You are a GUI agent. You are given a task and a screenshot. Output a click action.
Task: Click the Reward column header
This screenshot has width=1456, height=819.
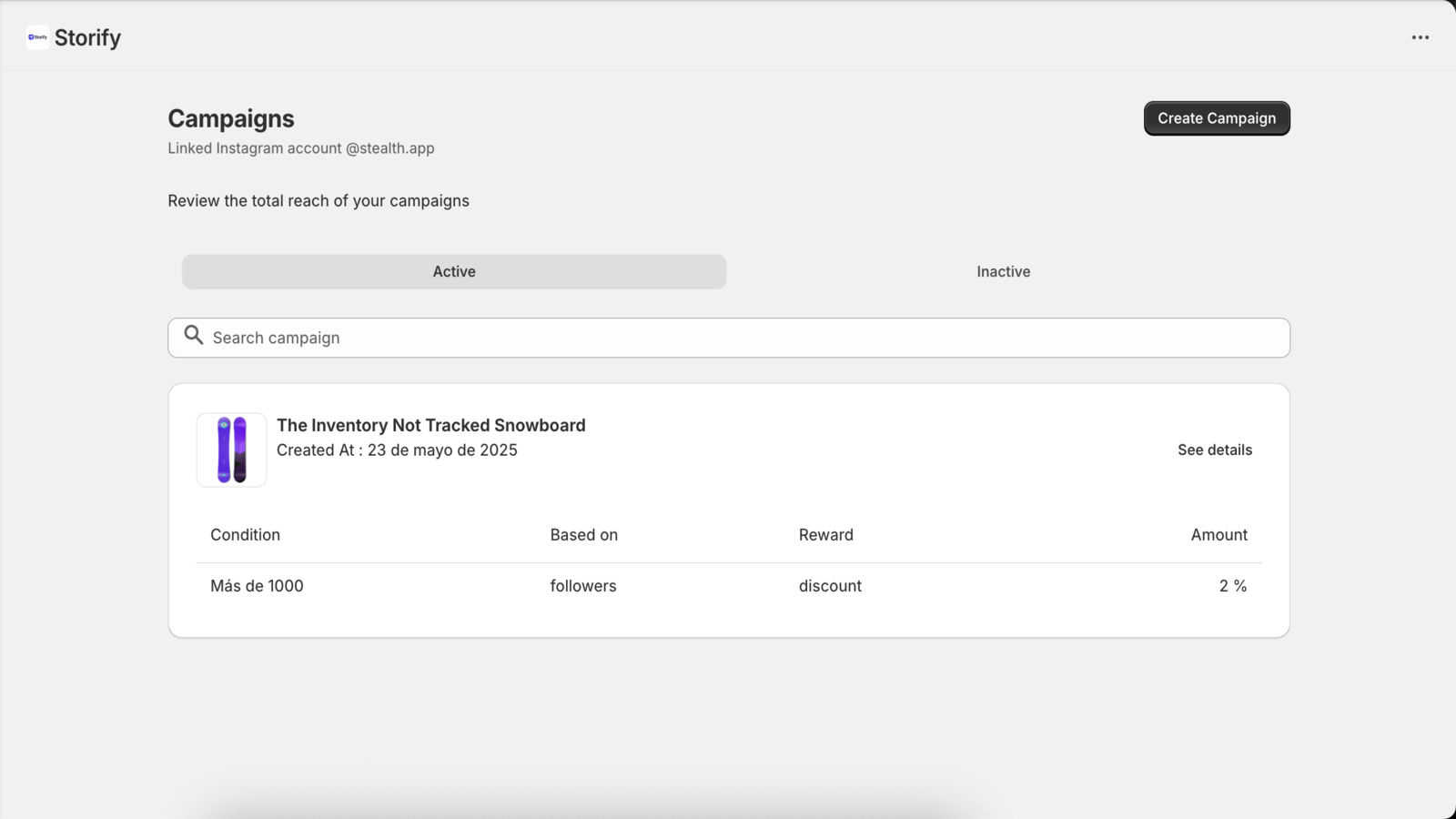point(825,534)
